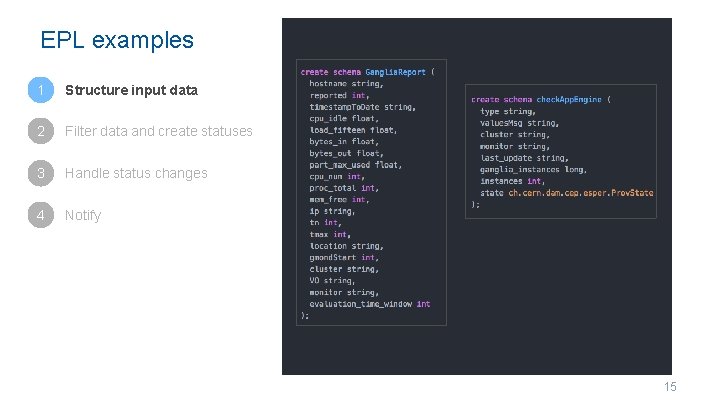The width and height of the screenshot is (720, 405).
Task: Click the checkAppEngine code block thumbnail
Action: (x=561, y=151)
